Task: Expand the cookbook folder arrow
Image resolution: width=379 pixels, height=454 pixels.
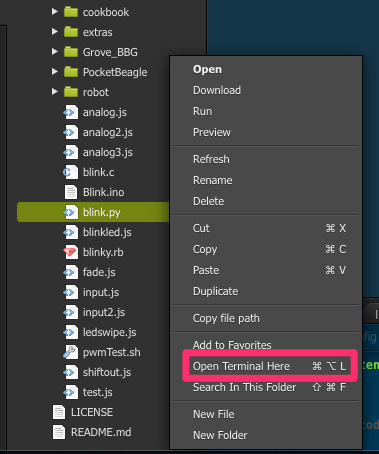Action: [55, 12]
